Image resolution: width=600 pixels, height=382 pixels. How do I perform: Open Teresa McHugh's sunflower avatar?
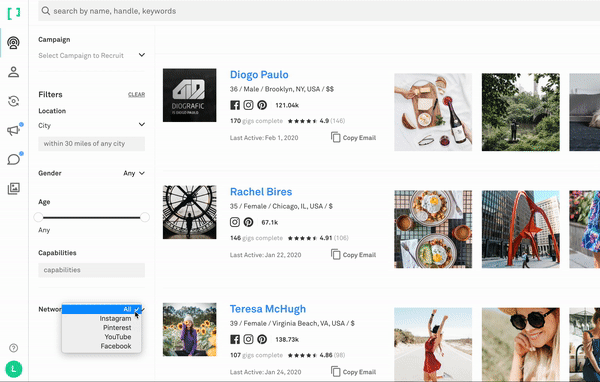[x=189, y=330]
